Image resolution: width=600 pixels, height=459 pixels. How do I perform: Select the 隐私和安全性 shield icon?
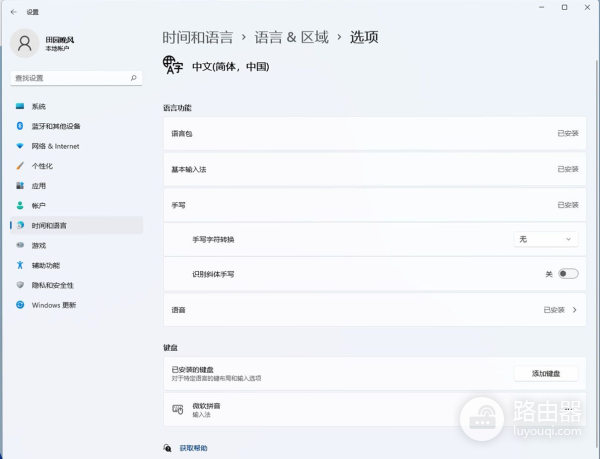point(20,285)
